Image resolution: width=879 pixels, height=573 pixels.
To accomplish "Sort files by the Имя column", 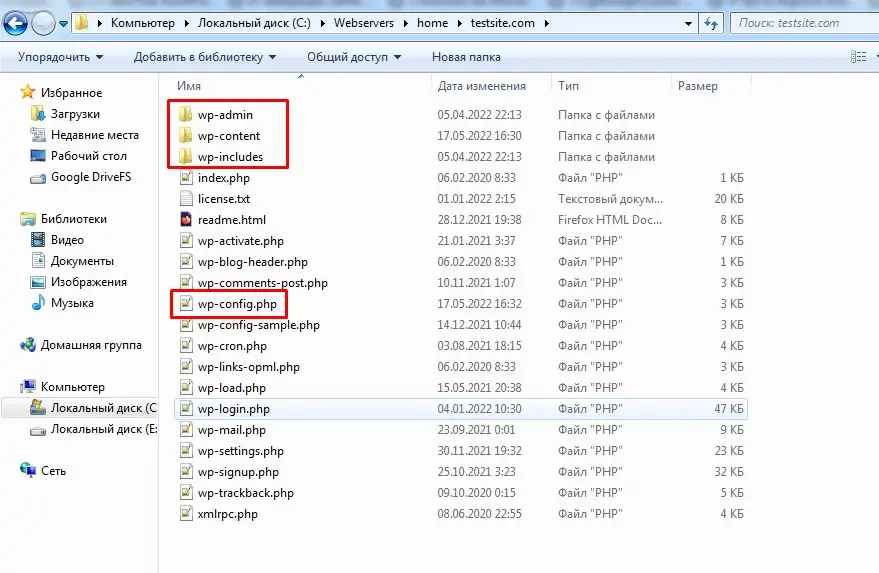I will (189, 86).
